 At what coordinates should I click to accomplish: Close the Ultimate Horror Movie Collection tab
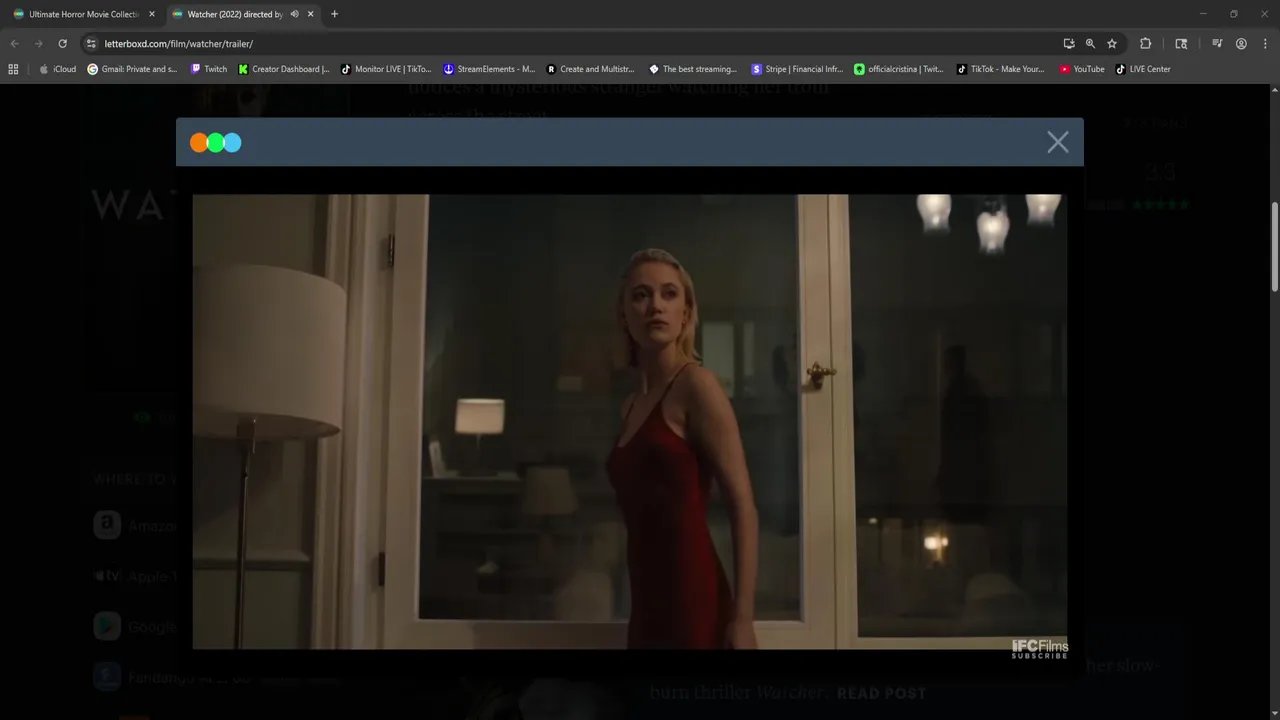[152, 14]
